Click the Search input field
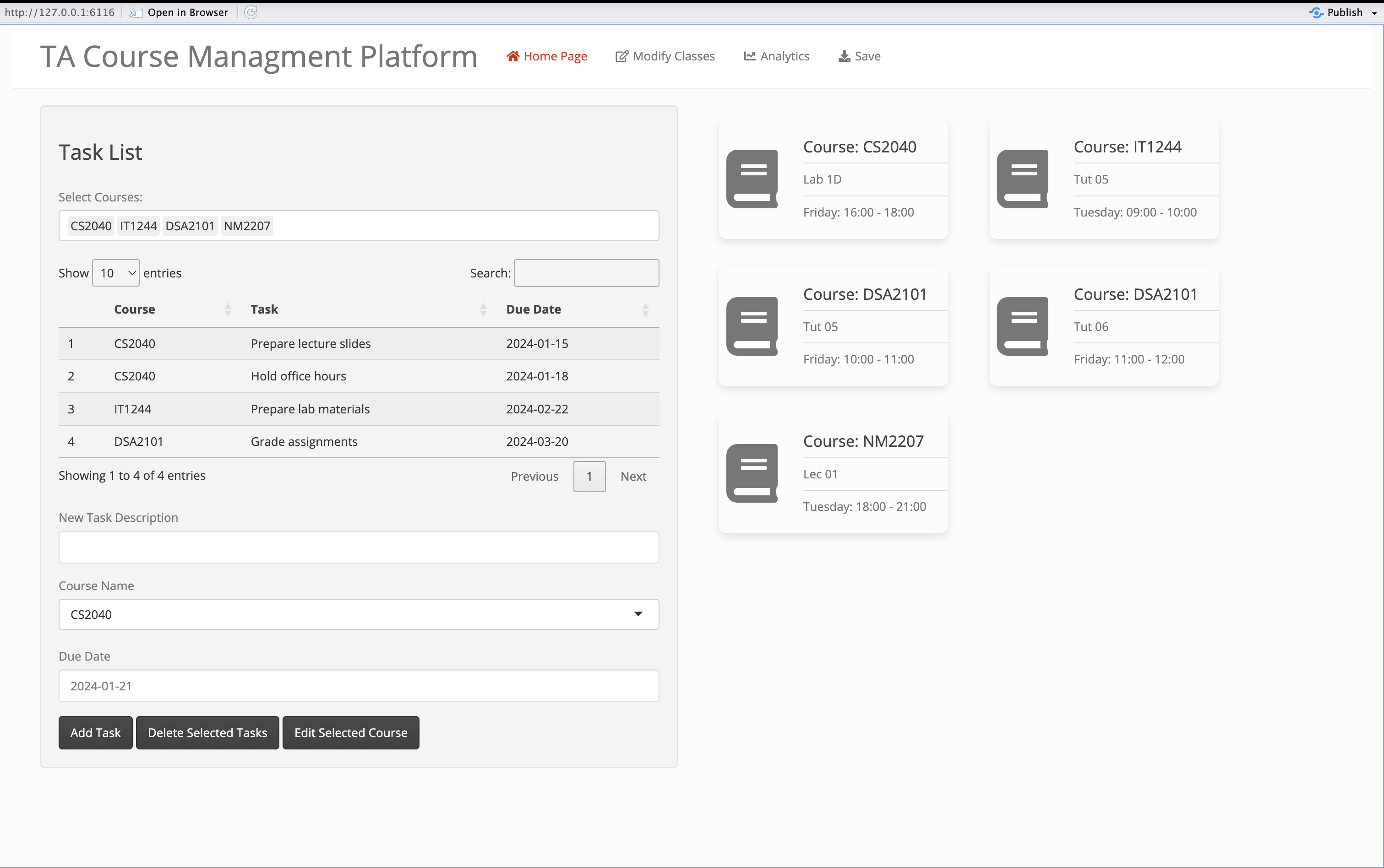1384x868 pixels. point(585,273)
